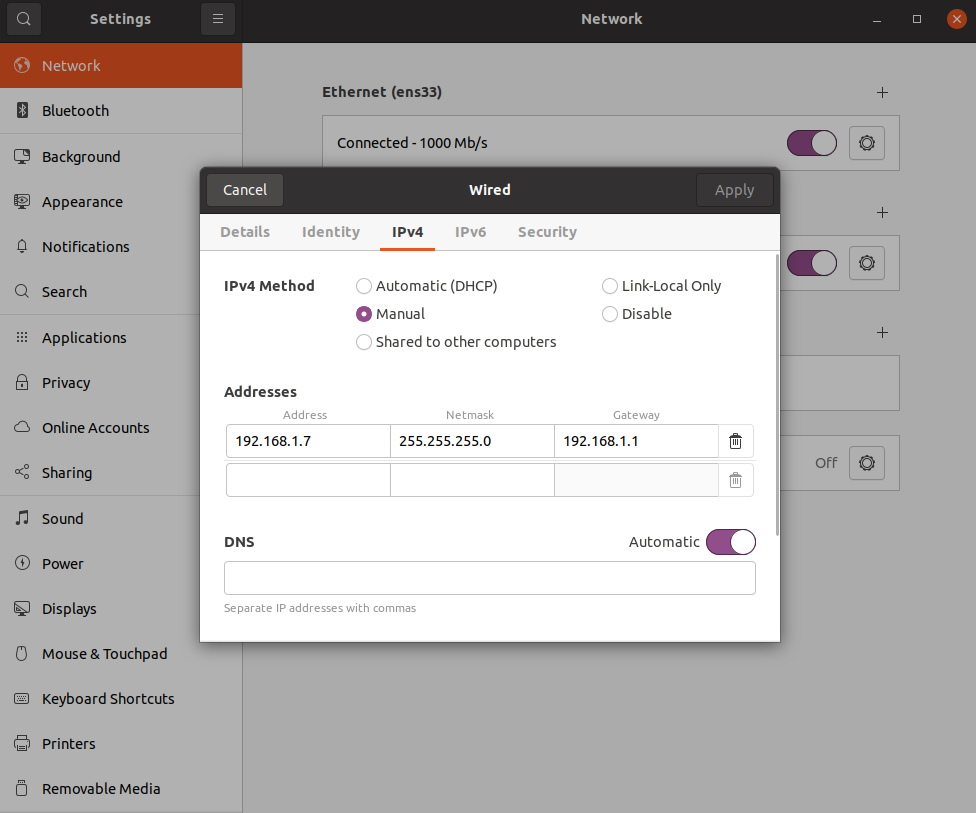The height and width of the screenshot is (813, 976).
Task: Cancel the Wired dialog
Action: [245, 190]
